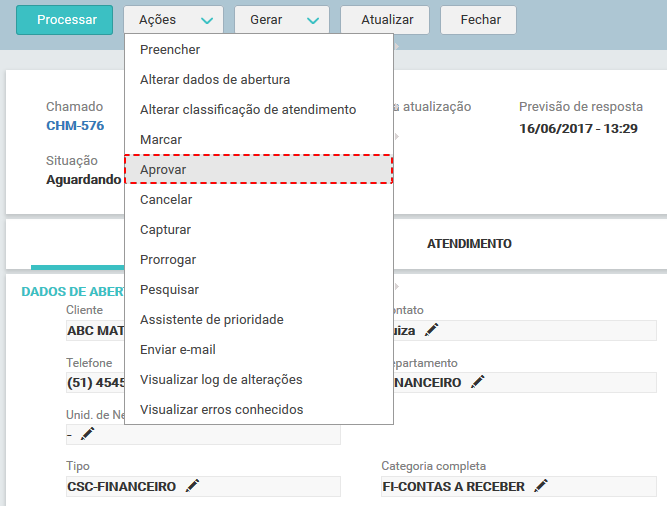
Task: Click the Aguardando status text
Action: (x=84, y=180)
